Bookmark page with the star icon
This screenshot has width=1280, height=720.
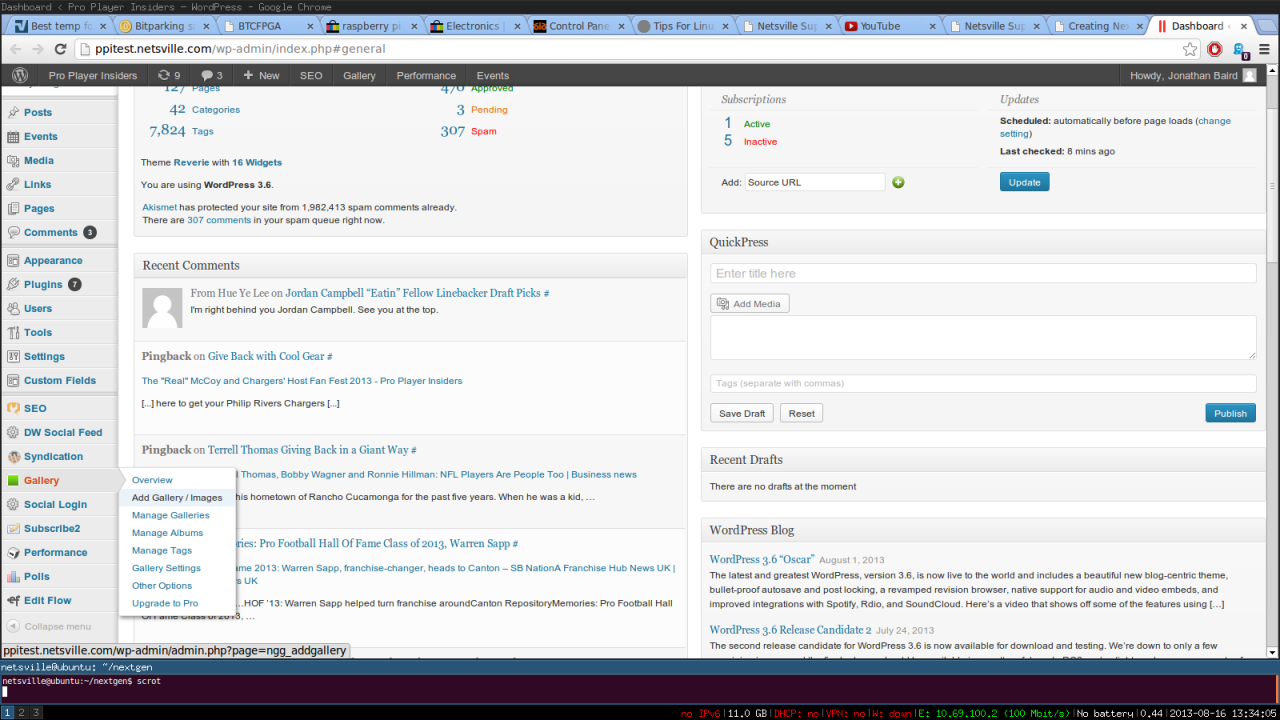click(x=1190, y=49)
